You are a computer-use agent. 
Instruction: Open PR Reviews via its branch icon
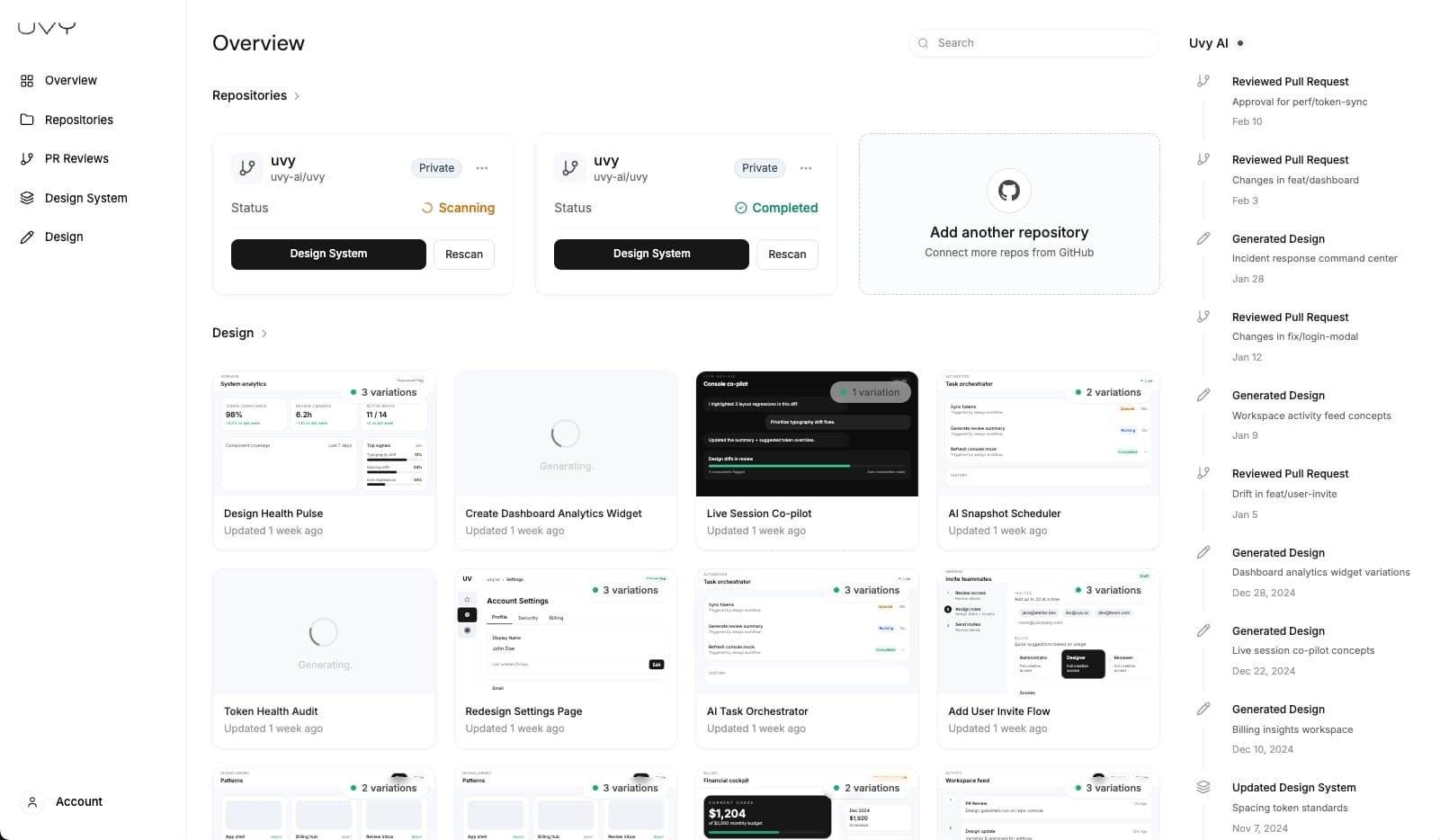(x=27, y=158)
